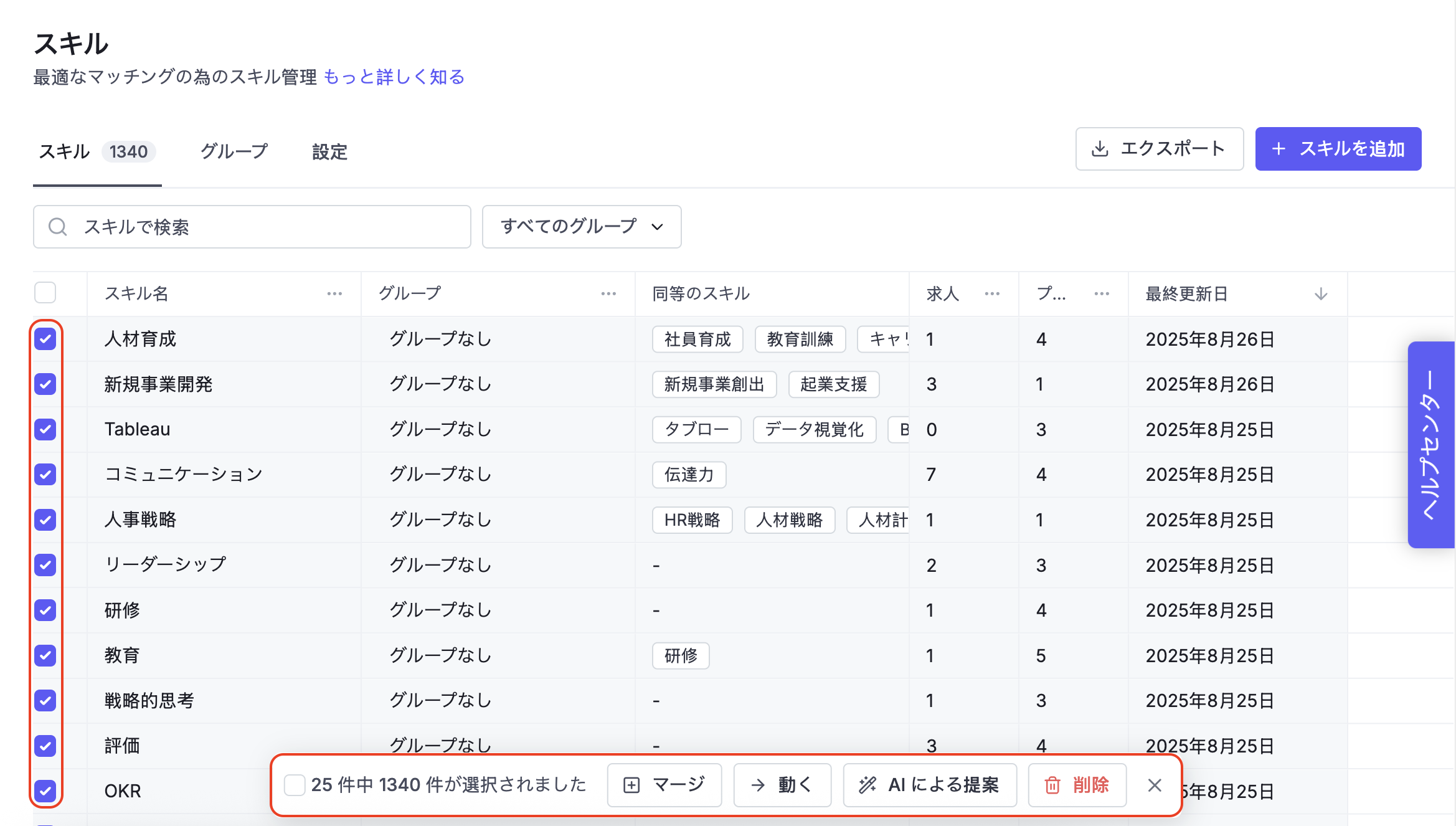Image resolution: width=1456 pixels, height=826 pixels.
Task: Click the export download icon button
Action: 1159,149
